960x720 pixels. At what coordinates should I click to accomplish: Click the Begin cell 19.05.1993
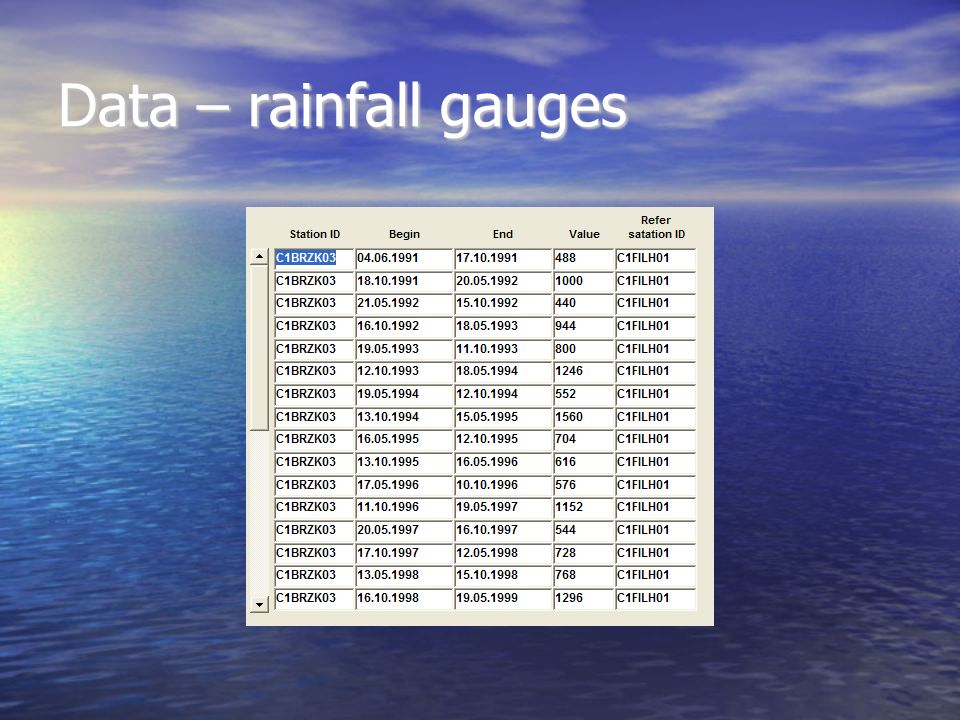[404, 349]
